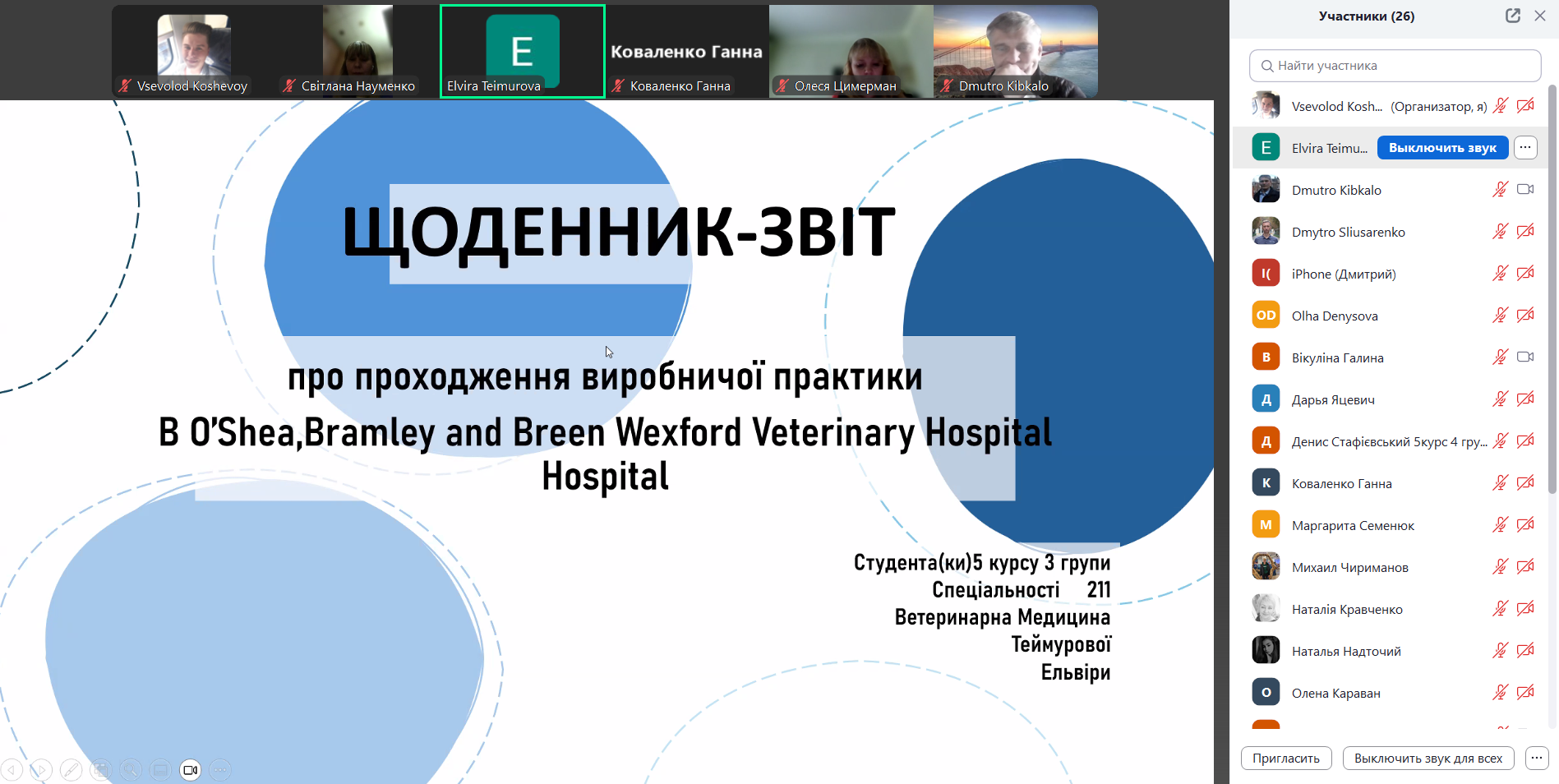This screenshot has height=784, width=1559.
Task: Toggle subtitles in slideshow controls
Action: (x=161, y=770)
